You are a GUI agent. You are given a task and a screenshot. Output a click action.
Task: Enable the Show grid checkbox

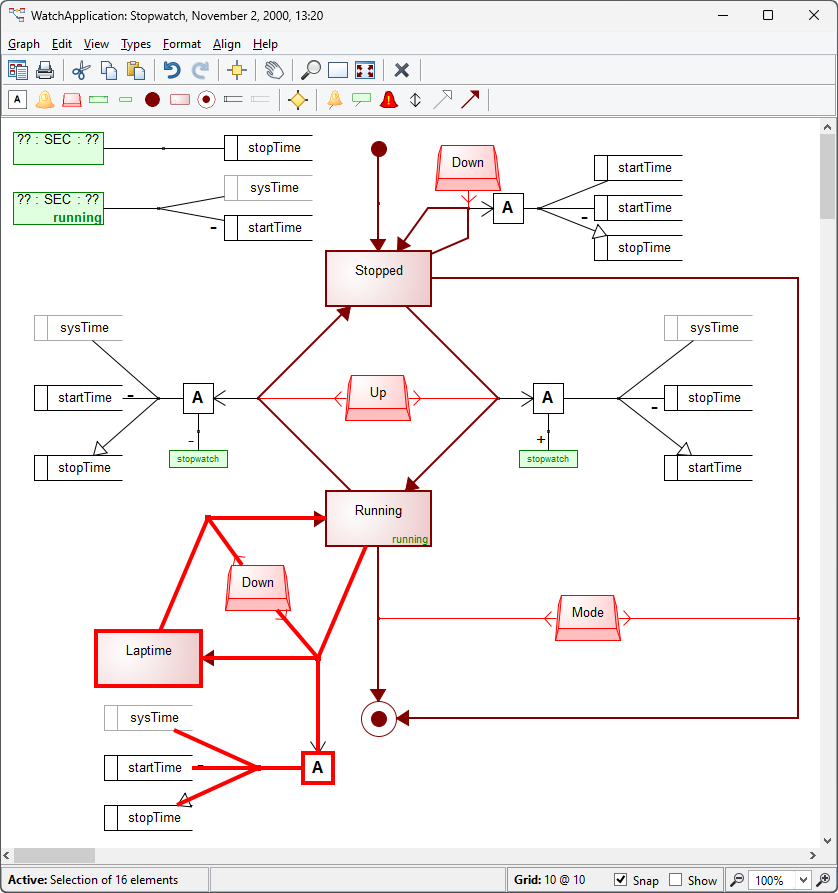tap(676, 880)
